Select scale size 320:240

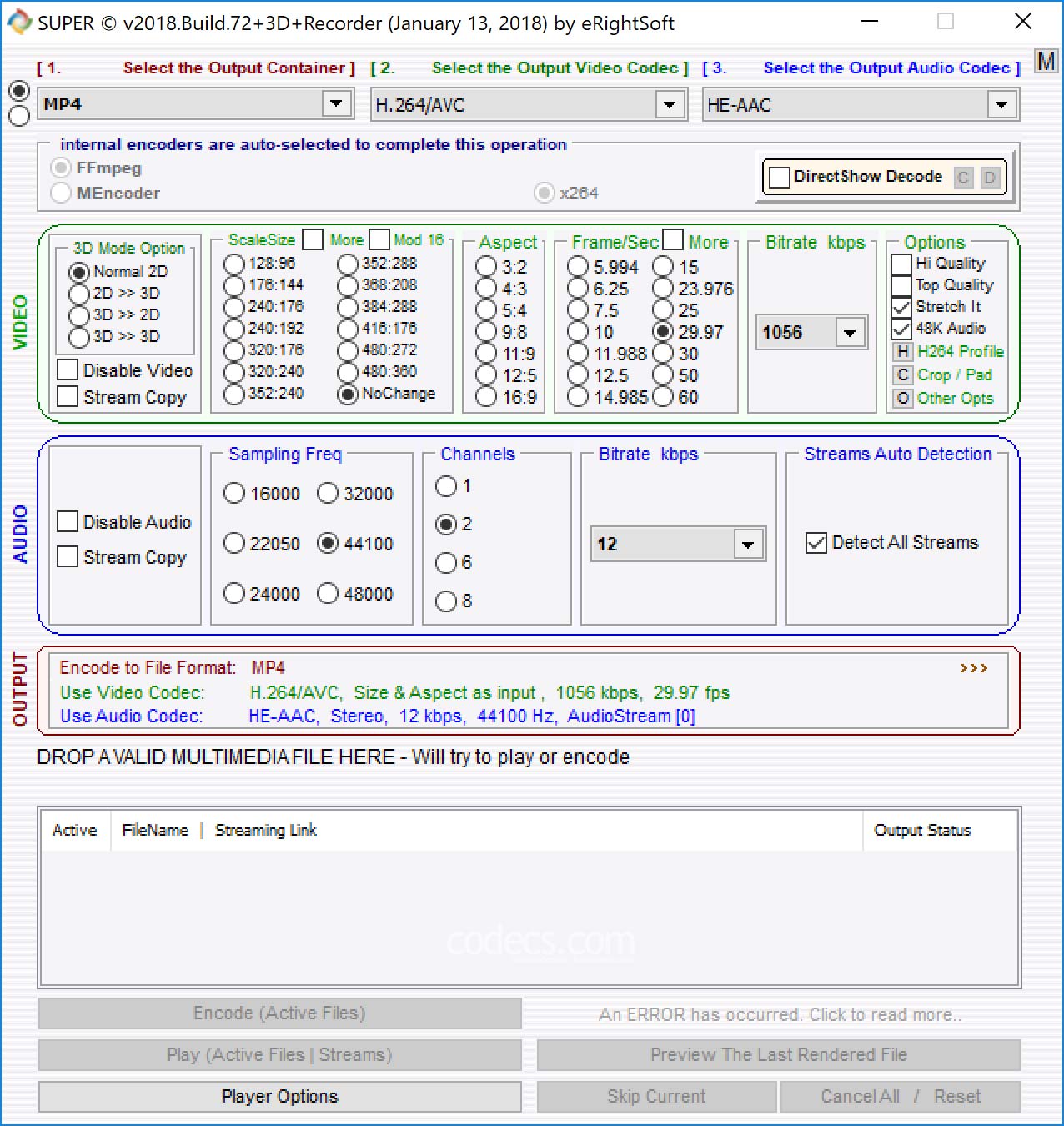pos(234,372)
